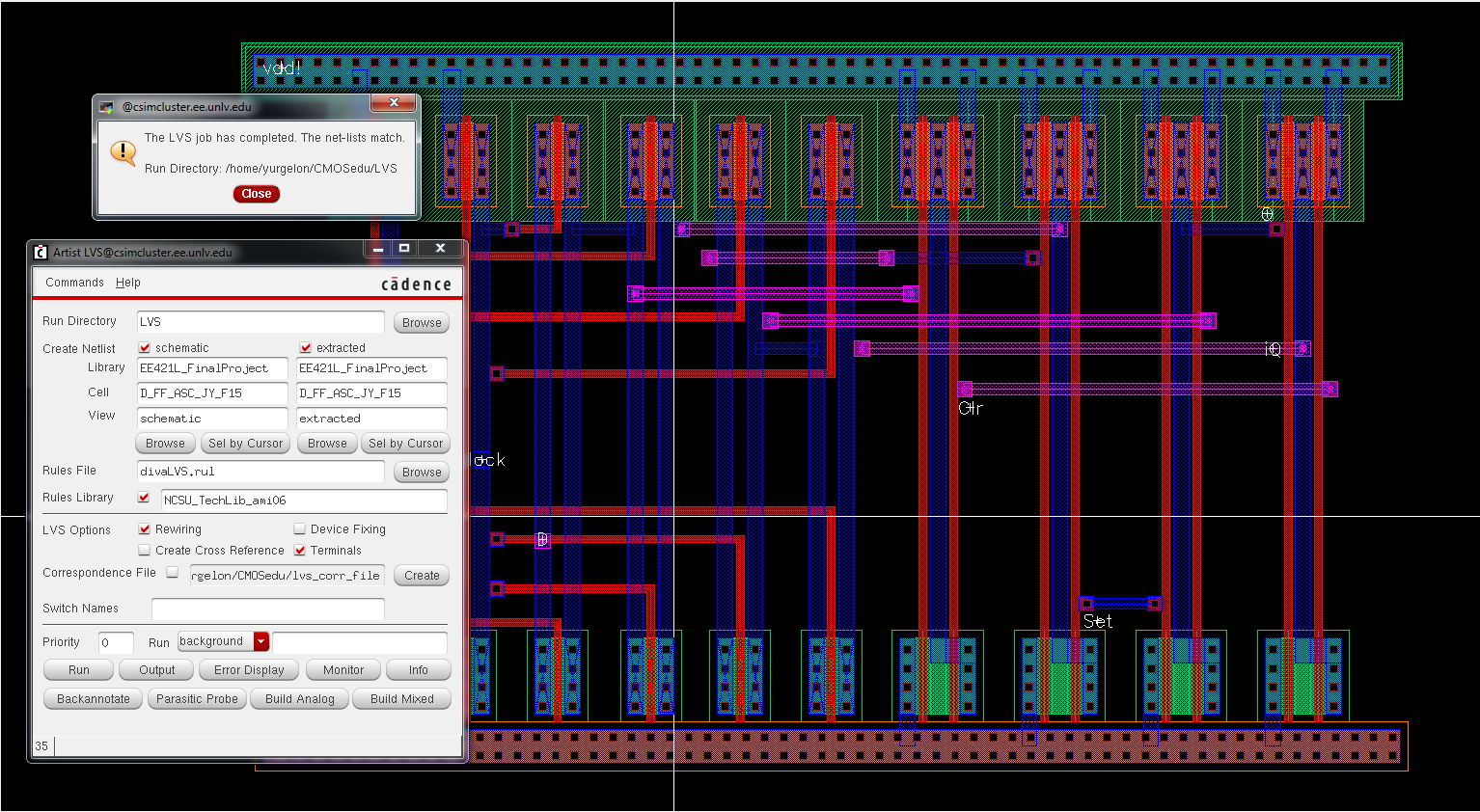Minimize the Artist LVS window
1480x812 pixels.
tap(378, 249)
